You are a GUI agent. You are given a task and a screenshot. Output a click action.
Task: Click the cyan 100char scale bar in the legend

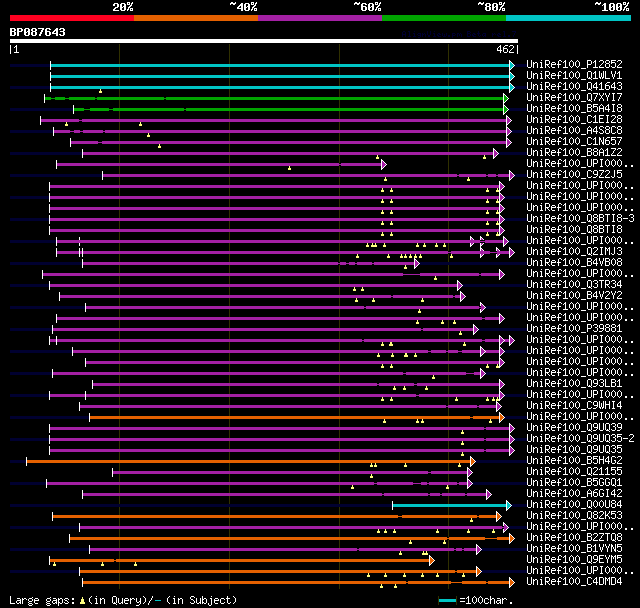click(447, 600)
